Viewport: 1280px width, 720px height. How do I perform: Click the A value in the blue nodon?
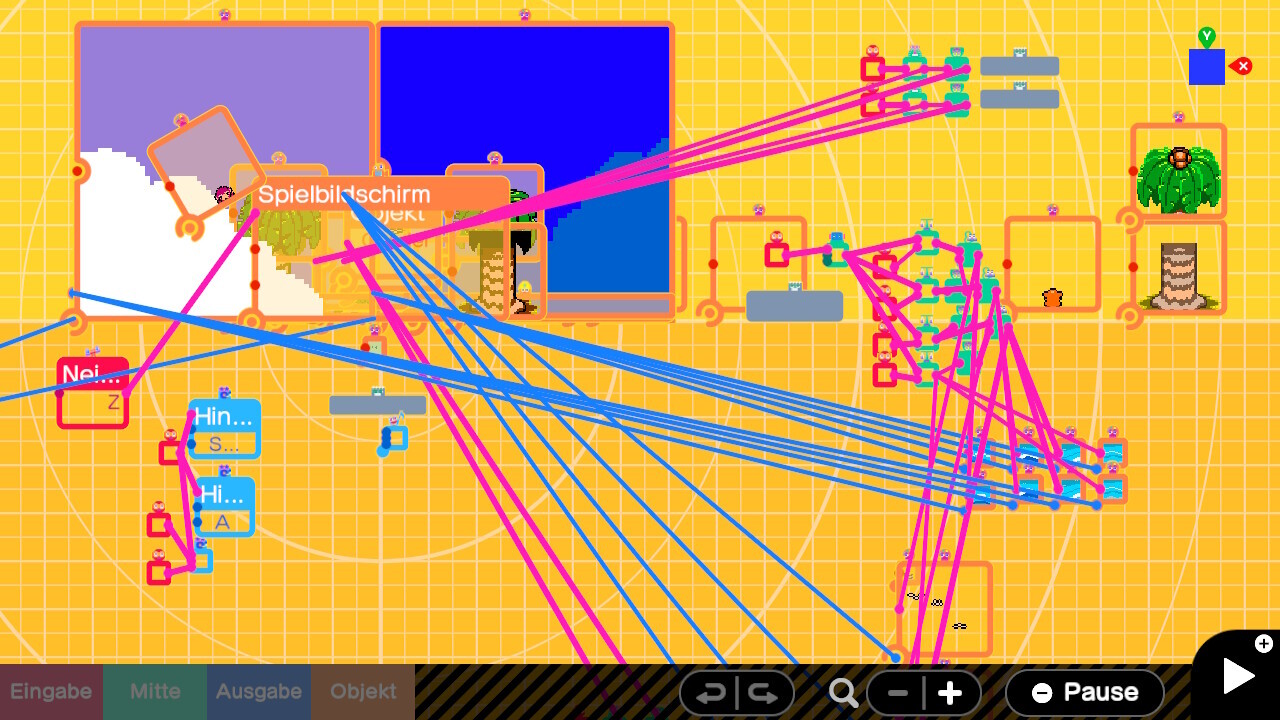tap(223, 522)
